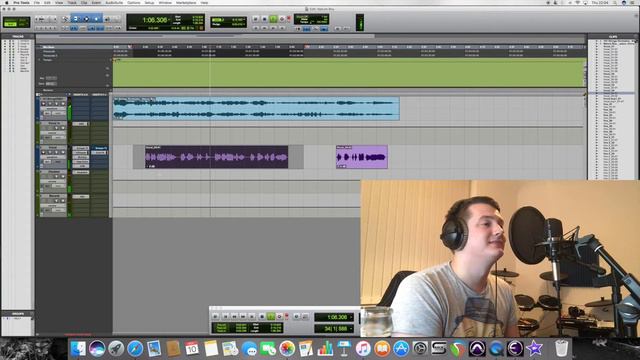
Task: Click Stop in the floating Transport window
Action: [262, 317]
